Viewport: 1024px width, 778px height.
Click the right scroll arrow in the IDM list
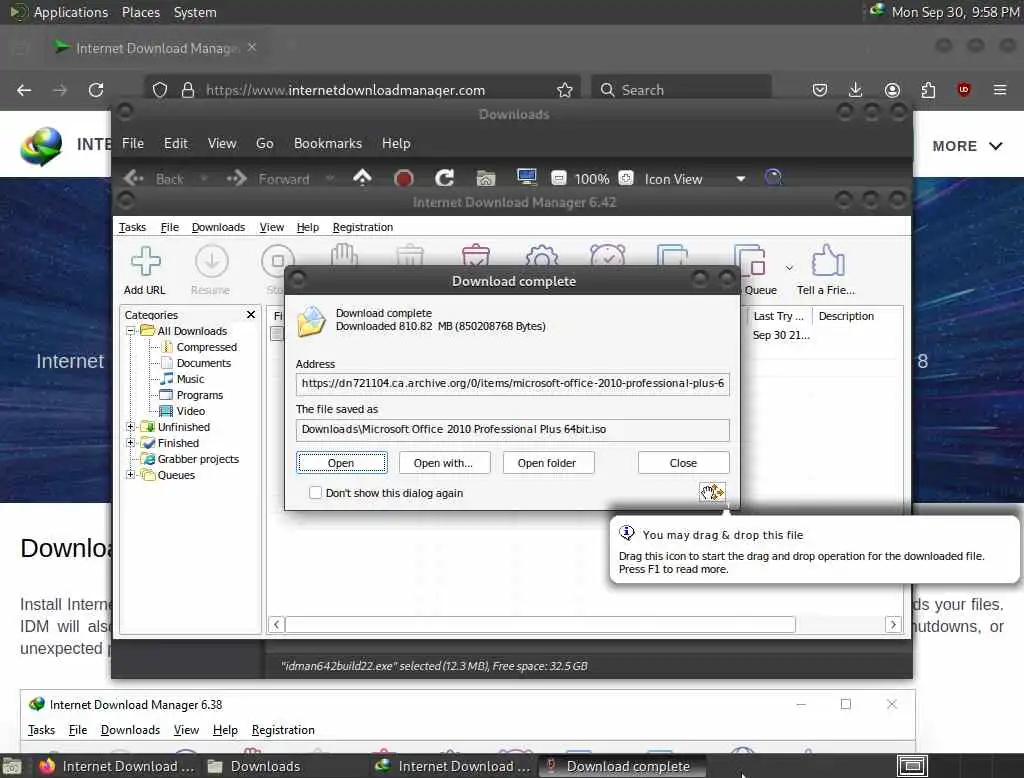click(x=893, y=624)
